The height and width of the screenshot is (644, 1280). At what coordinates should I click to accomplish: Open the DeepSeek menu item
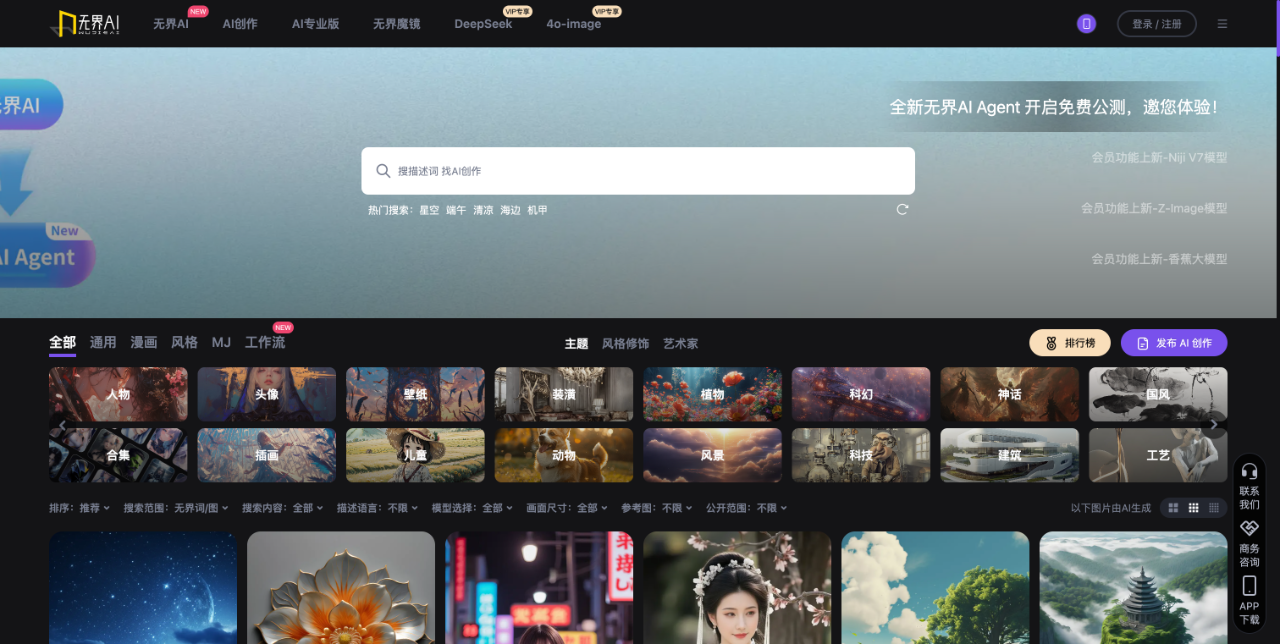click(x=483, y=24)
